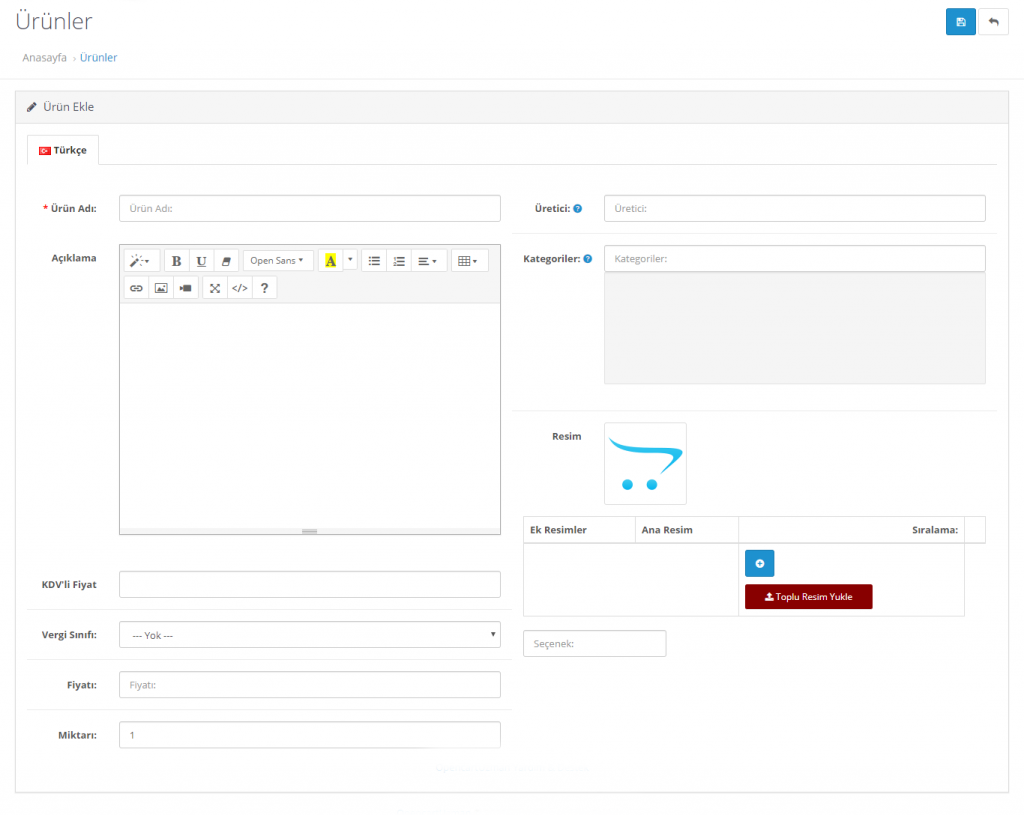Screen dimensions: 1024x816
Task: Toggle code view in editor
Action: pos(240,288)
